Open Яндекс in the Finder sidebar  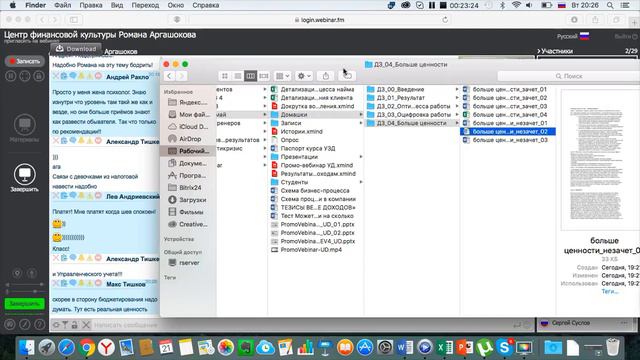(188, 102)
